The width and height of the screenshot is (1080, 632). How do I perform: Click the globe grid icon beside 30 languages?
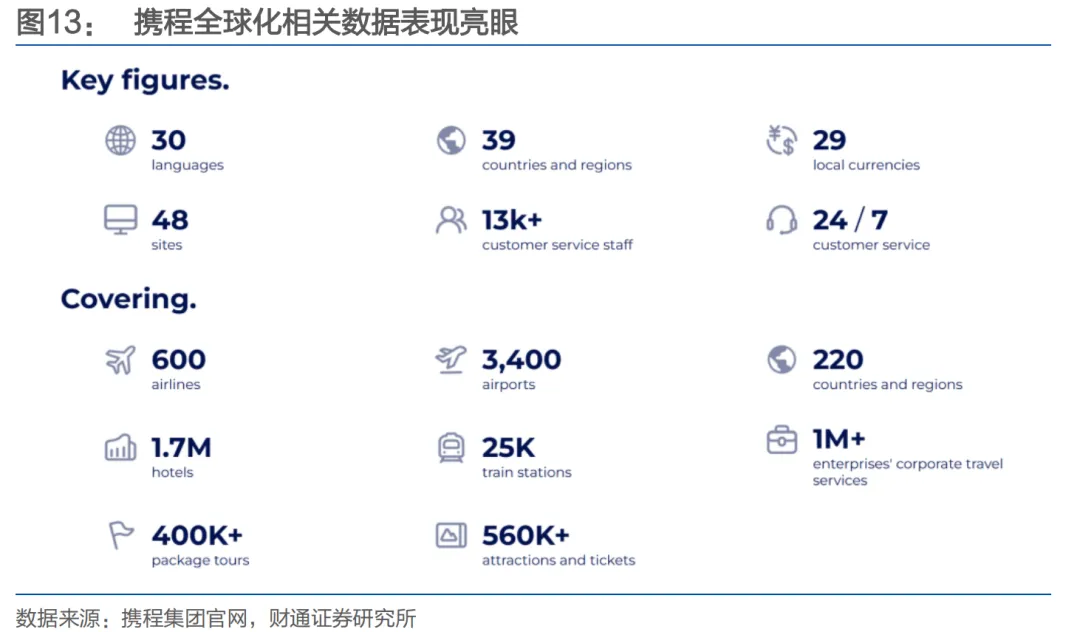point(120,140)
